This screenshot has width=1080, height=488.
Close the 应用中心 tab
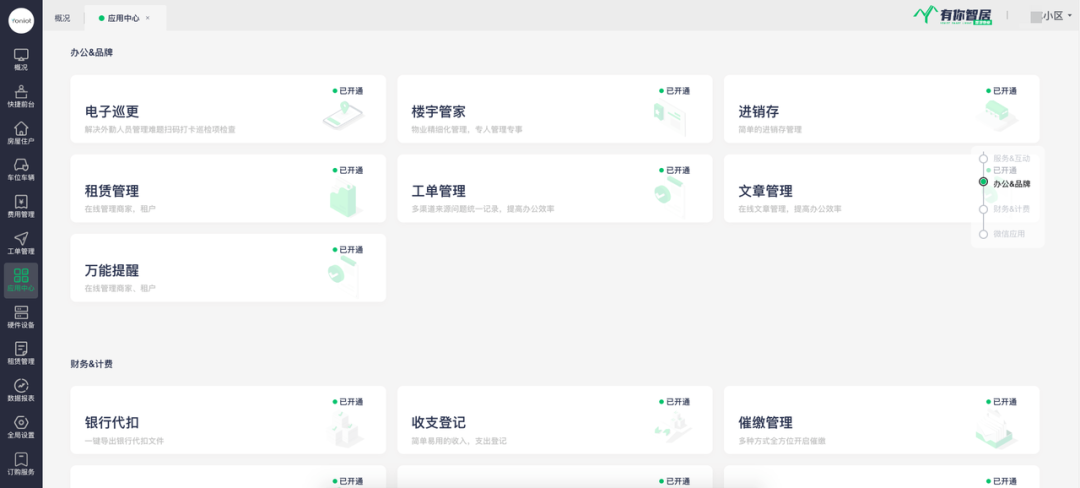(x=148, y=18)
